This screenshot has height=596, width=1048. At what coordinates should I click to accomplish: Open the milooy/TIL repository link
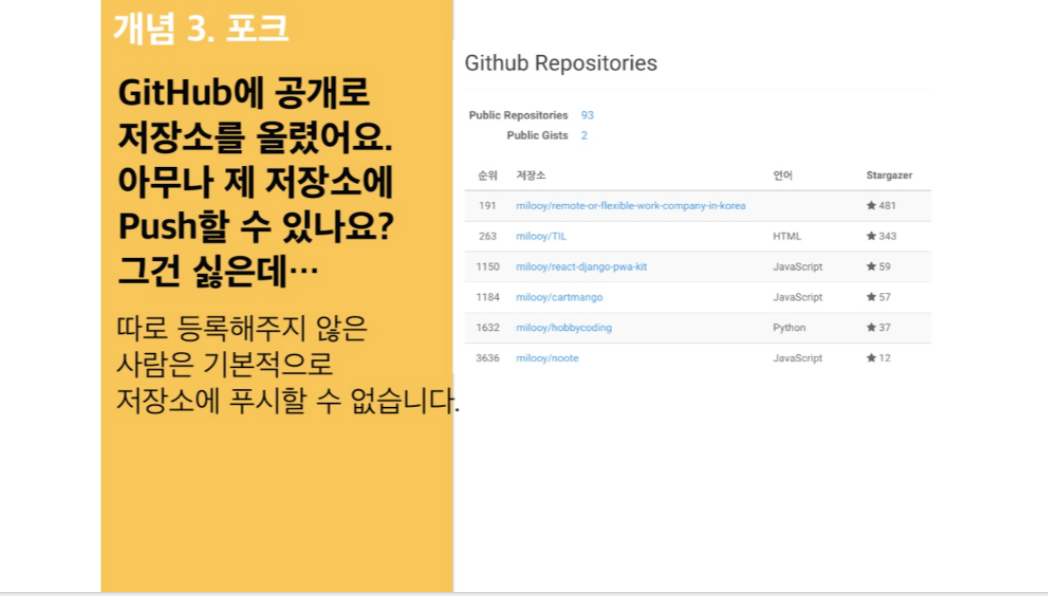point(541,236)
